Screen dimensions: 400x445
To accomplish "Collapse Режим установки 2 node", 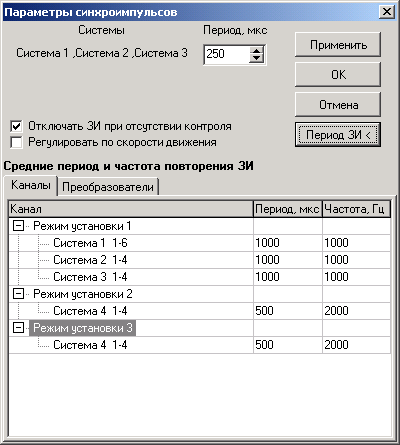I will [18, 294].
